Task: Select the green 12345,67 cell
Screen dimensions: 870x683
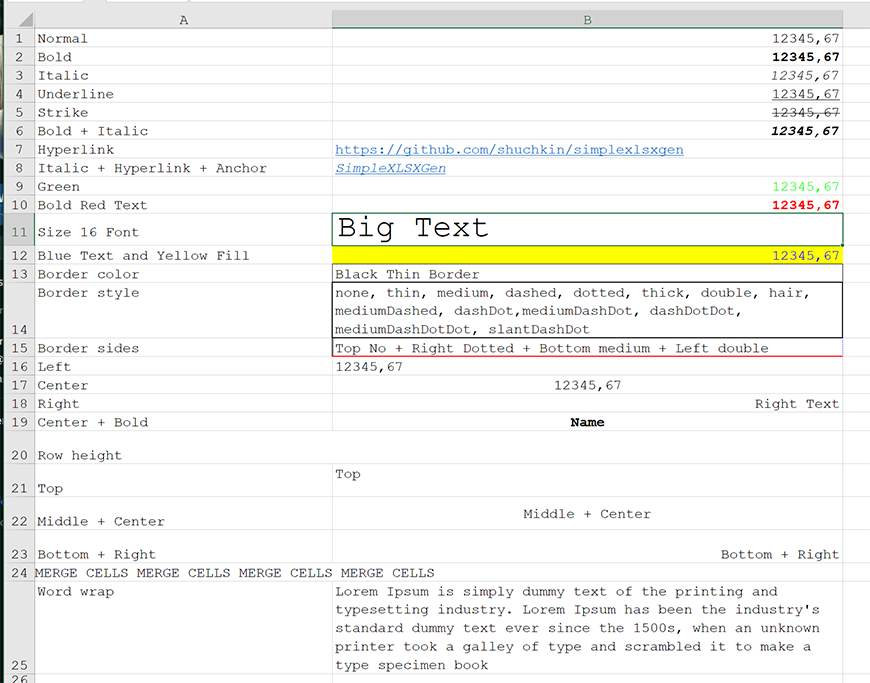Action: pos(805,187)
